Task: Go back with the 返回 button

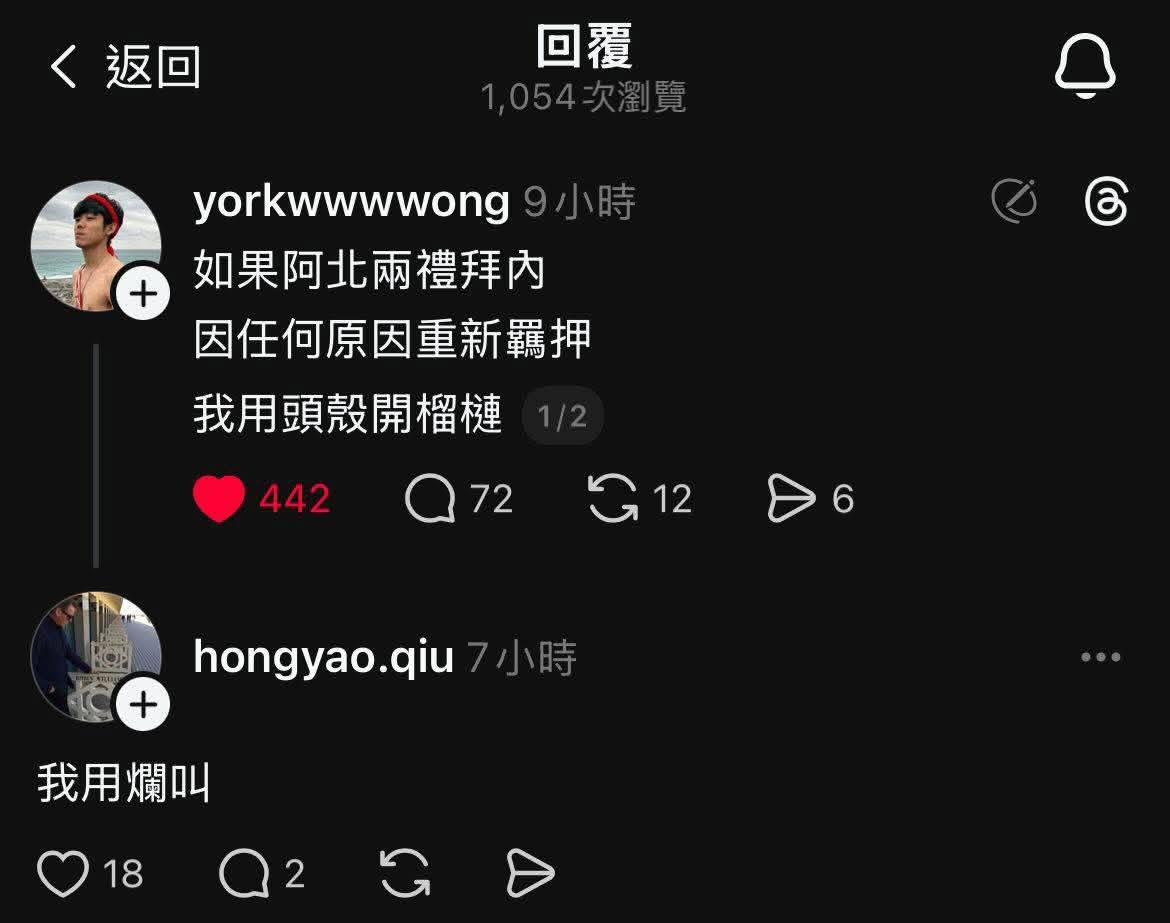Action: (x=125, y=66)
